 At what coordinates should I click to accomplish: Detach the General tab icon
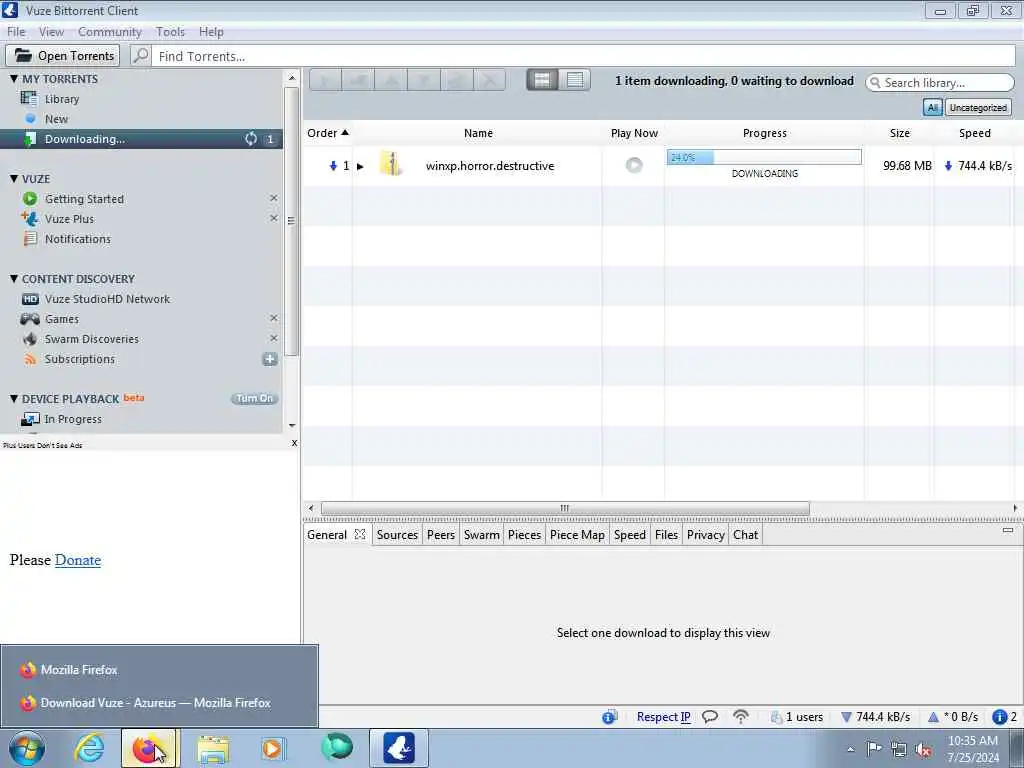[360, 534]
